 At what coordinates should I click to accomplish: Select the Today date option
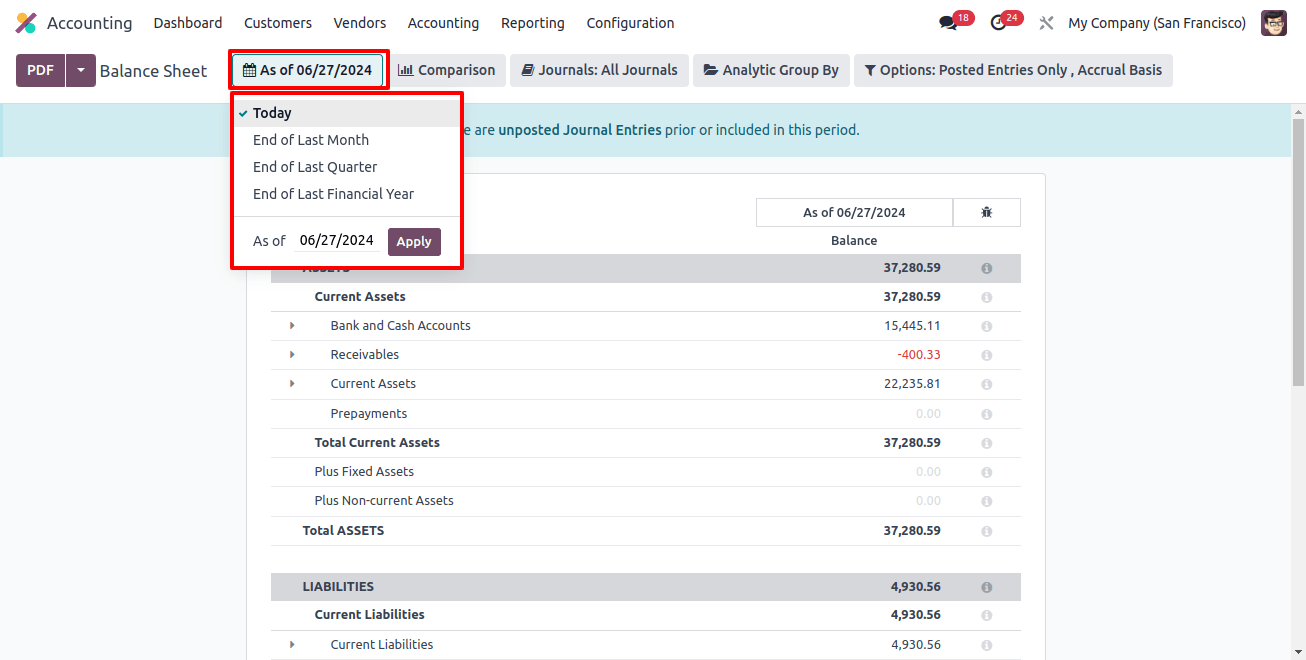(x=347, y=113)
